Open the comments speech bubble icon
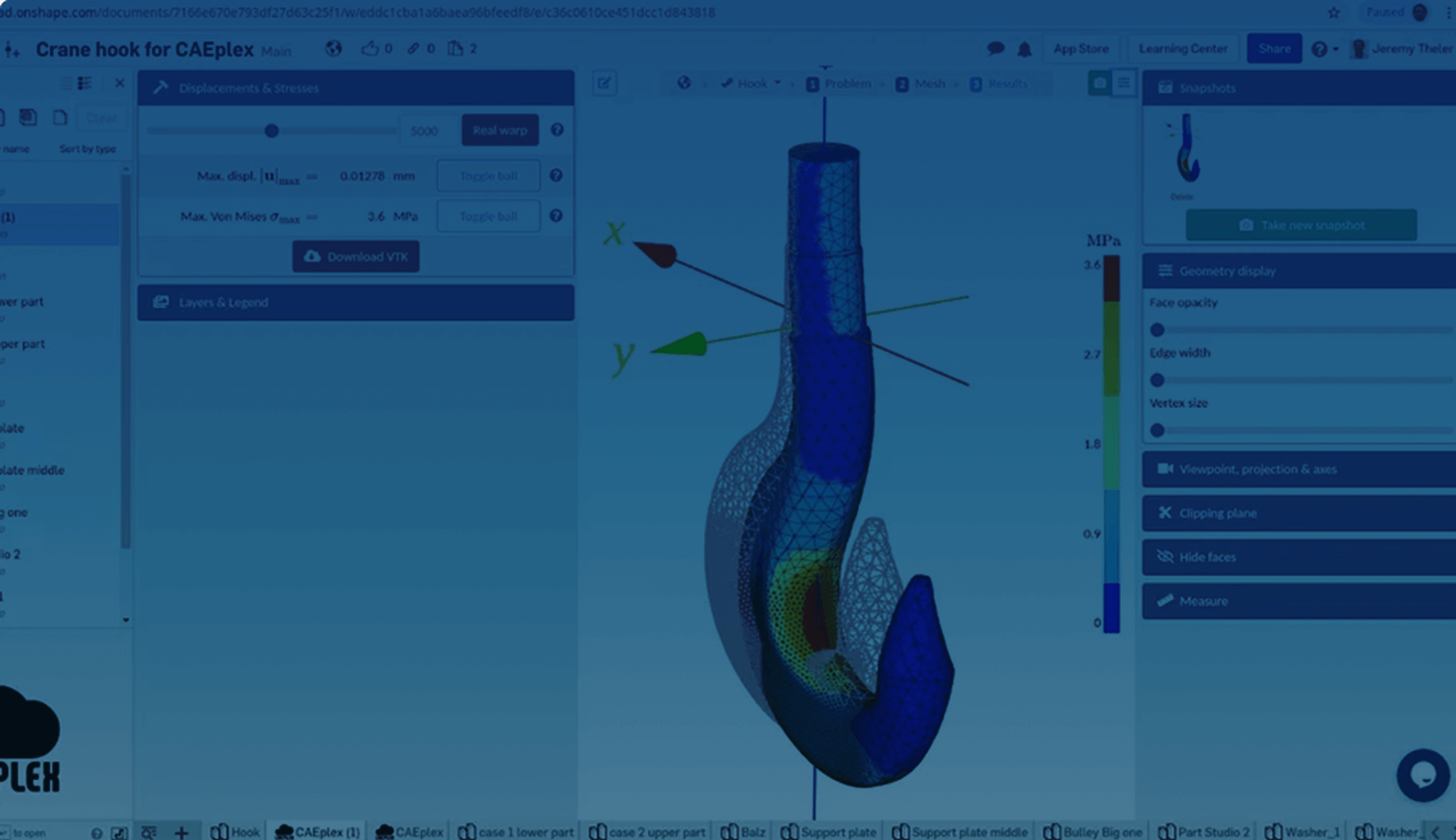 (x=996, y=49)
